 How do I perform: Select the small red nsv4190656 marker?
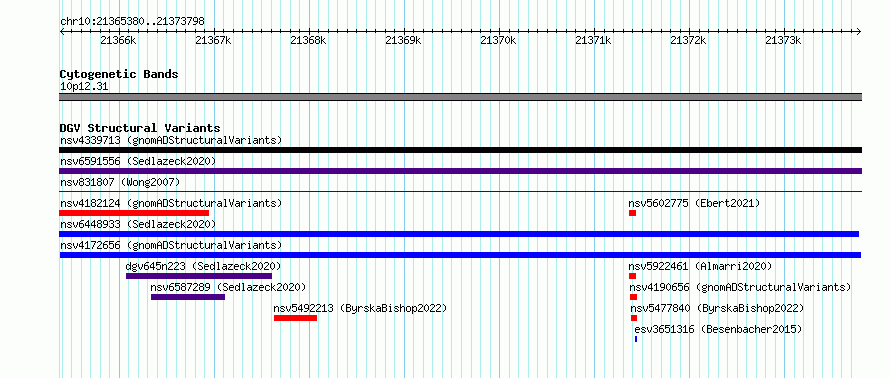(x=633, y=297)
